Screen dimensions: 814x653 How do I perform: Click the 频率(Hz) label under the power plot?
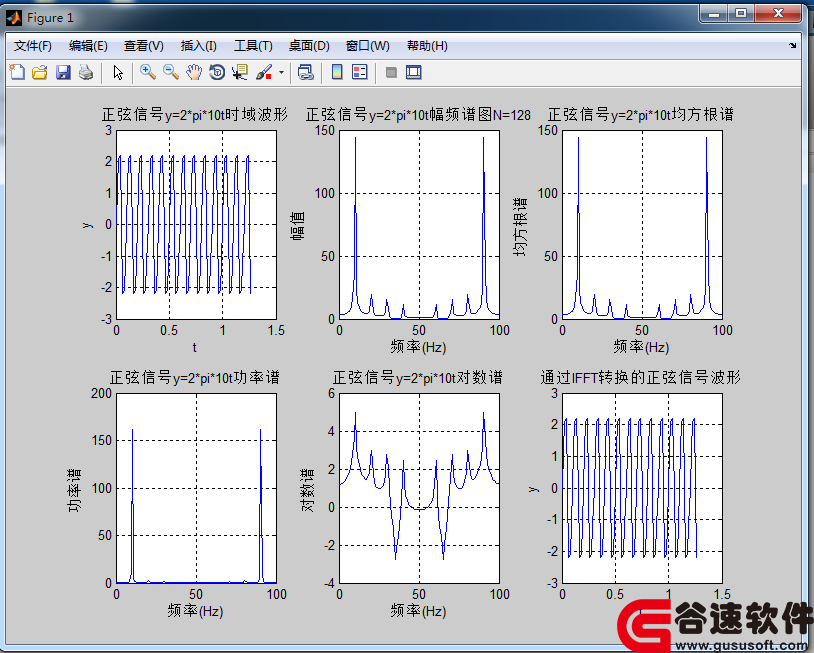tap(195, 610)
